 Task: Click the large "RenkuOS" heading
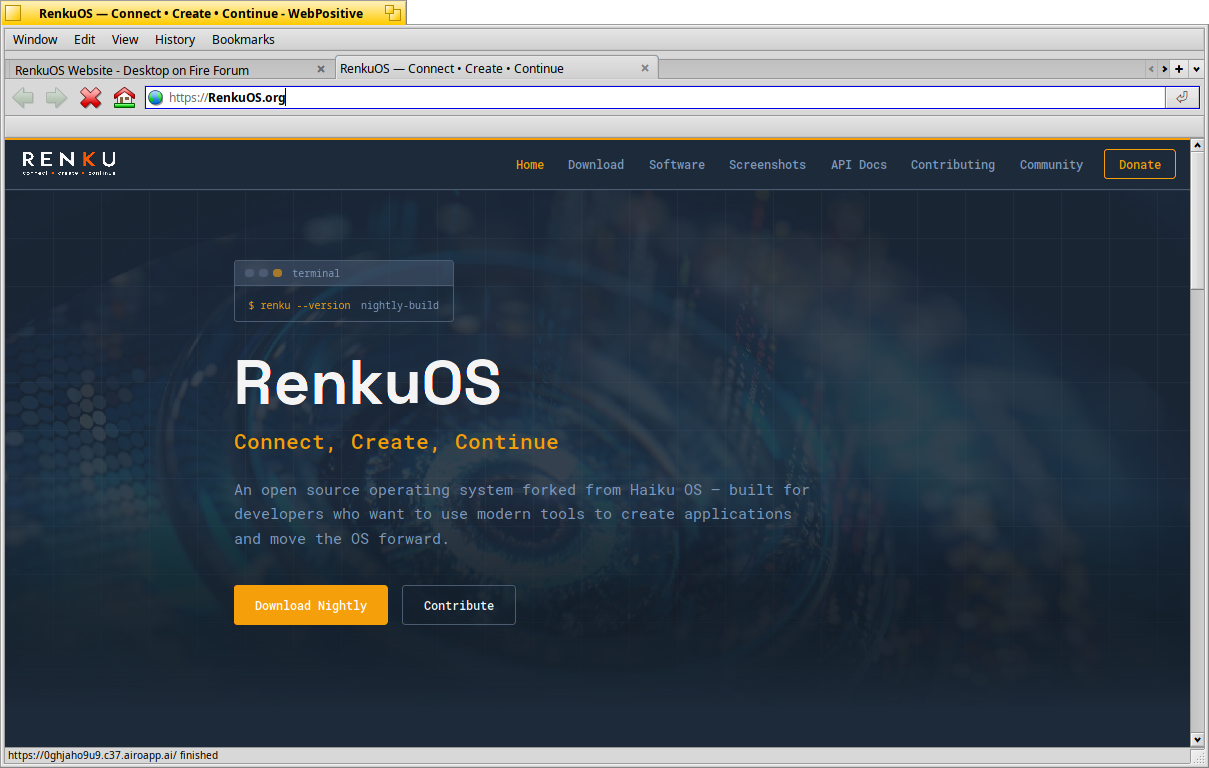pos(367,382)
